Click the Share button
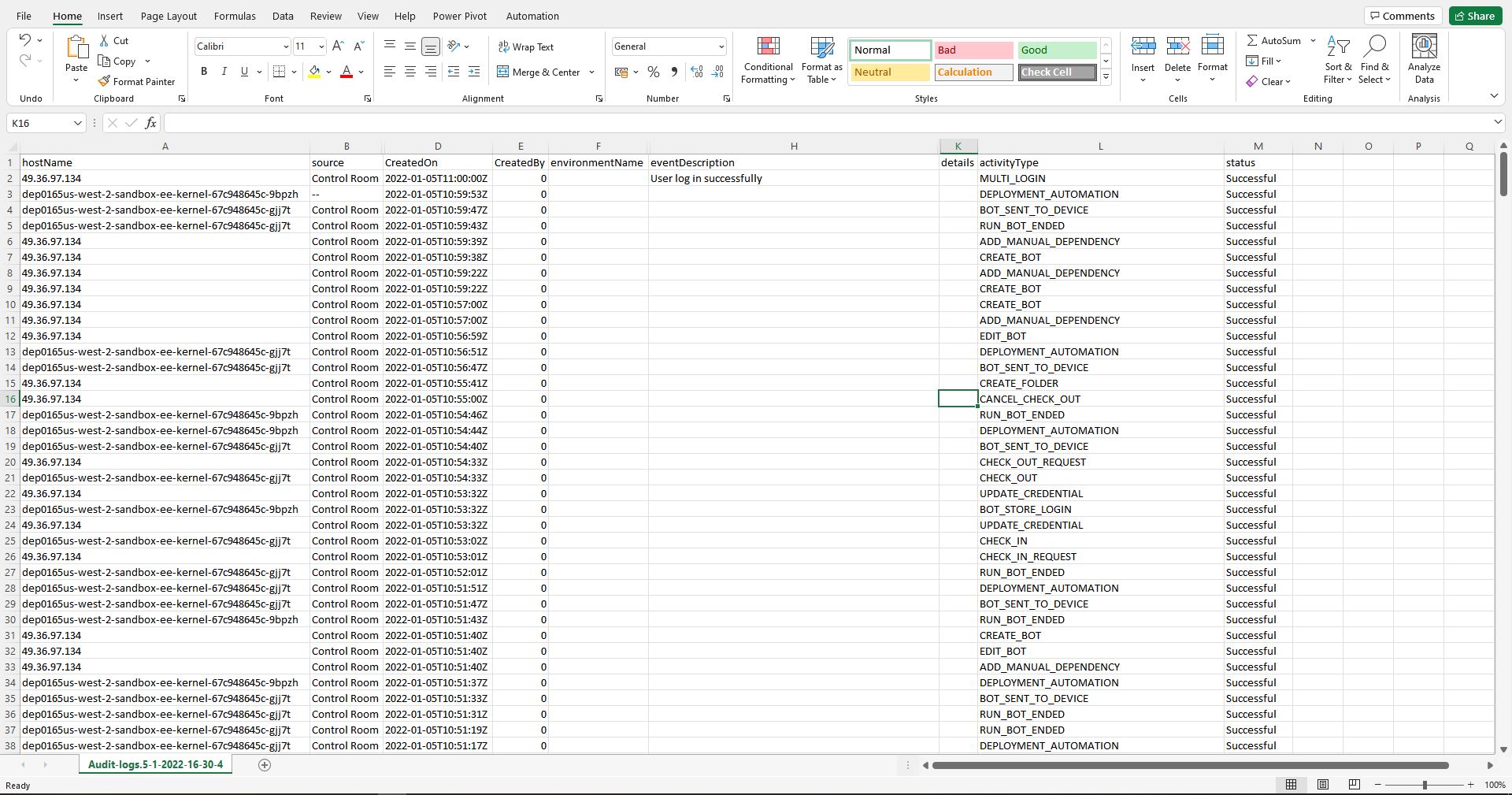The height and width of the screenshot is (795, 1512). tap(1474, 16)
